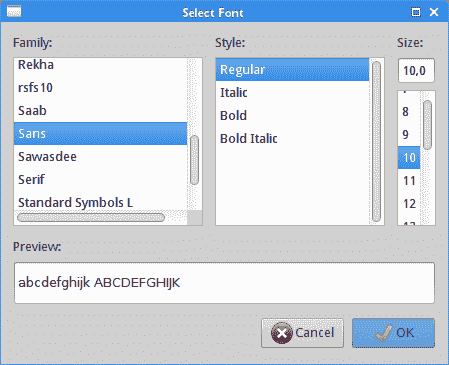Screen dimensions: 449x365
Task: Choose size 11 from the list
Action: tap(409, 181)
